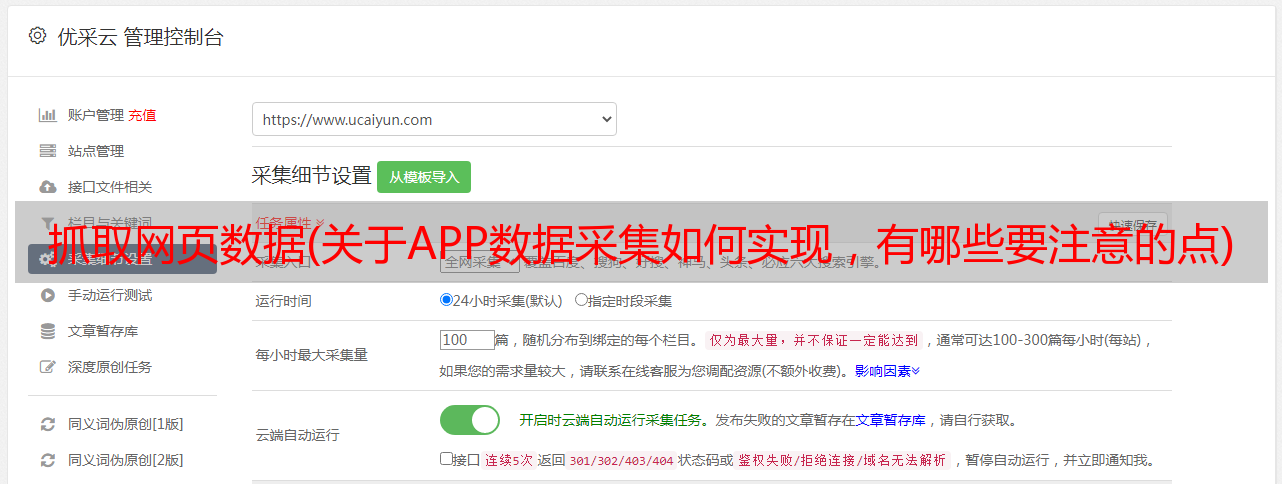Screen dimensions: 1282x484
Task: Expand the 影响因素 link
Action: (x=887, y=371)
